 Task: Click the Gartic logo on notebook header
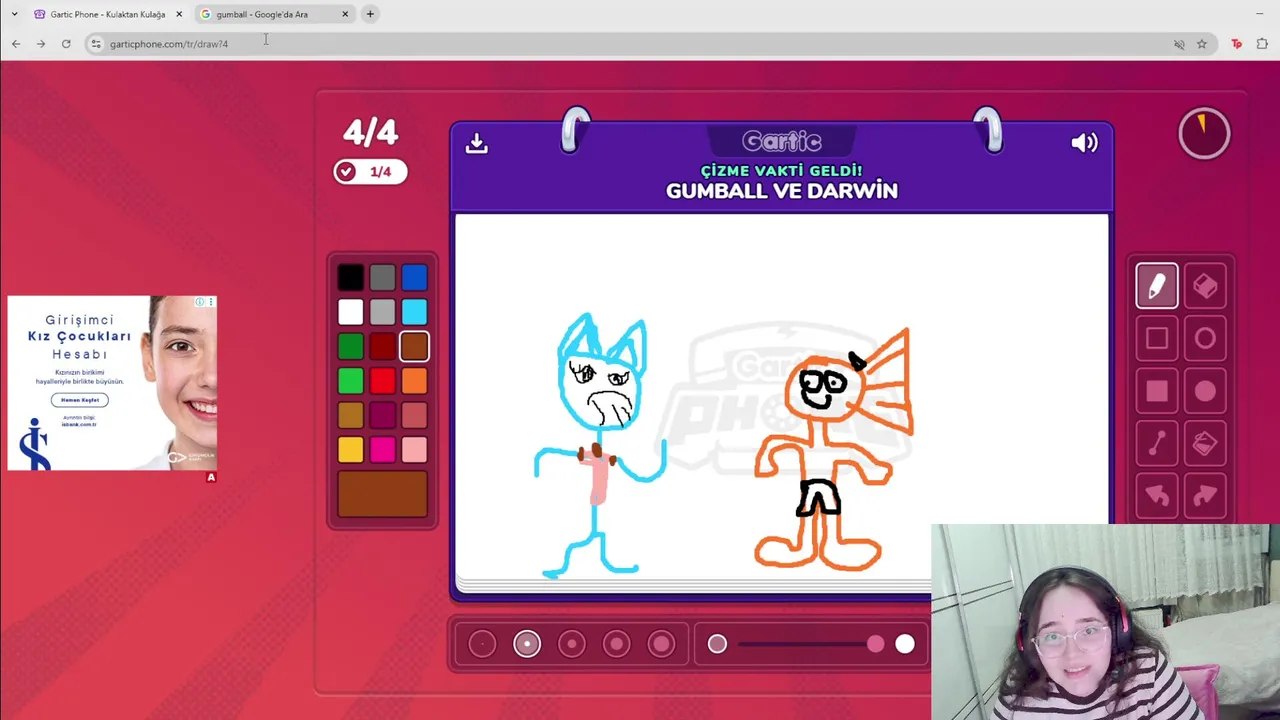tap(782, 142)
